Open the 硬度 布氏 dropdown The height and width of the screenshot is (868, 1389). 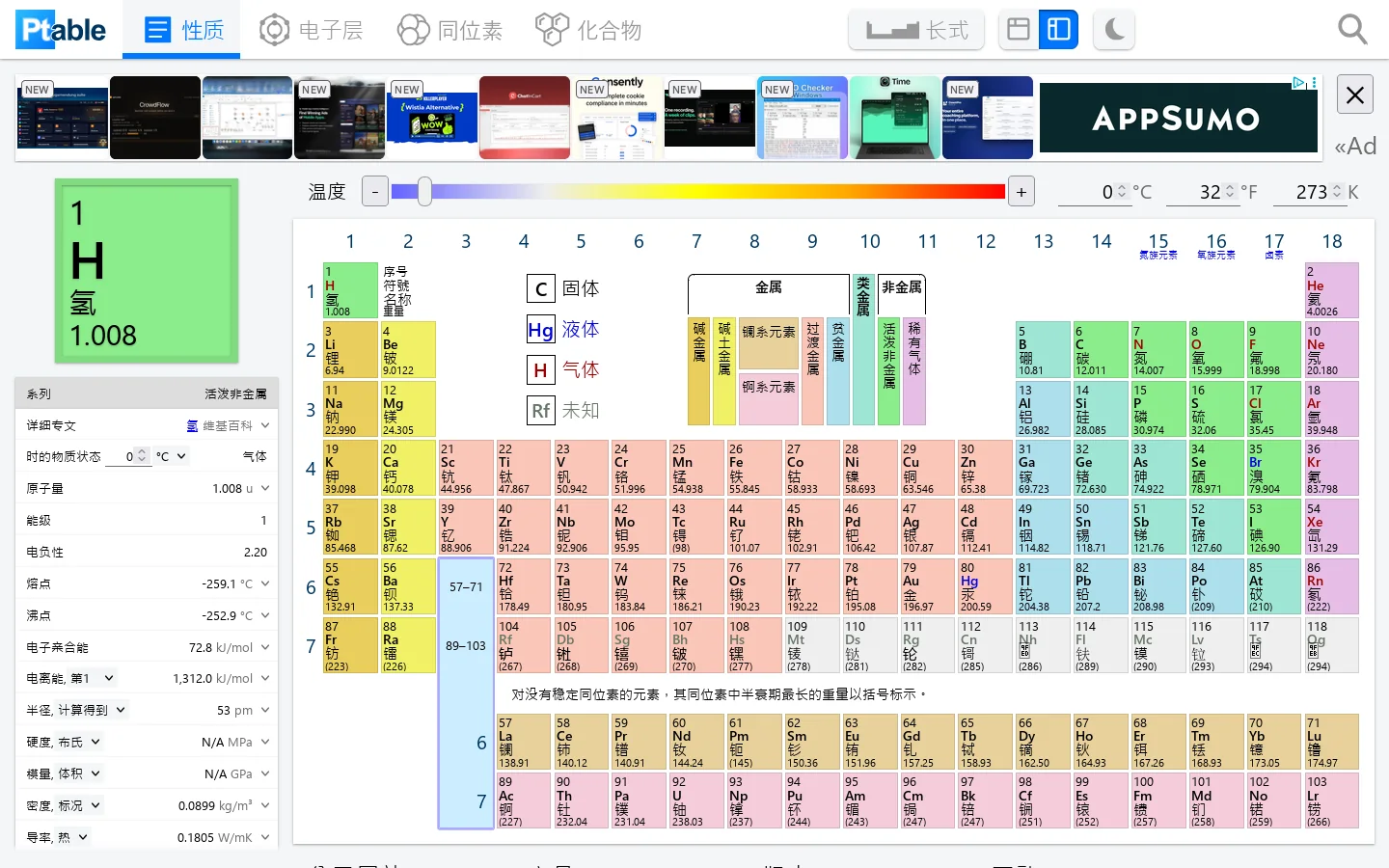81,742
